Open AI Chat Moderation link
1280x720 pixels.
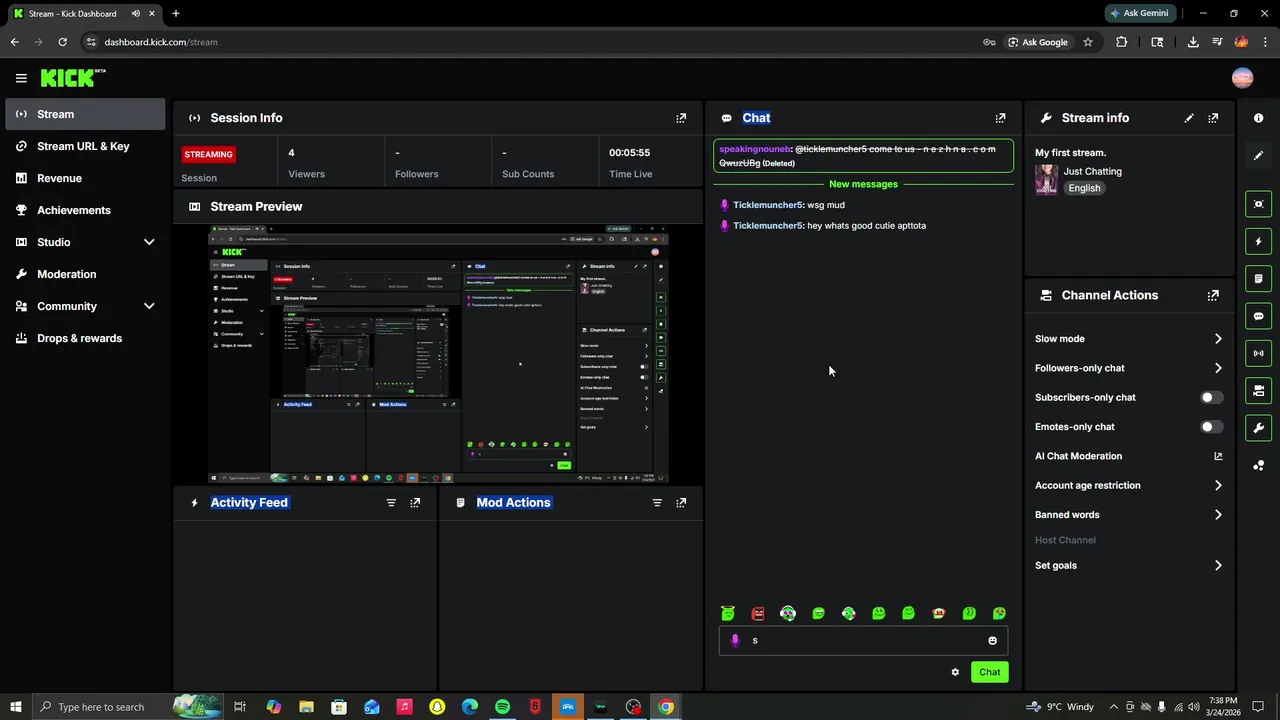[x=1129, y=456]
